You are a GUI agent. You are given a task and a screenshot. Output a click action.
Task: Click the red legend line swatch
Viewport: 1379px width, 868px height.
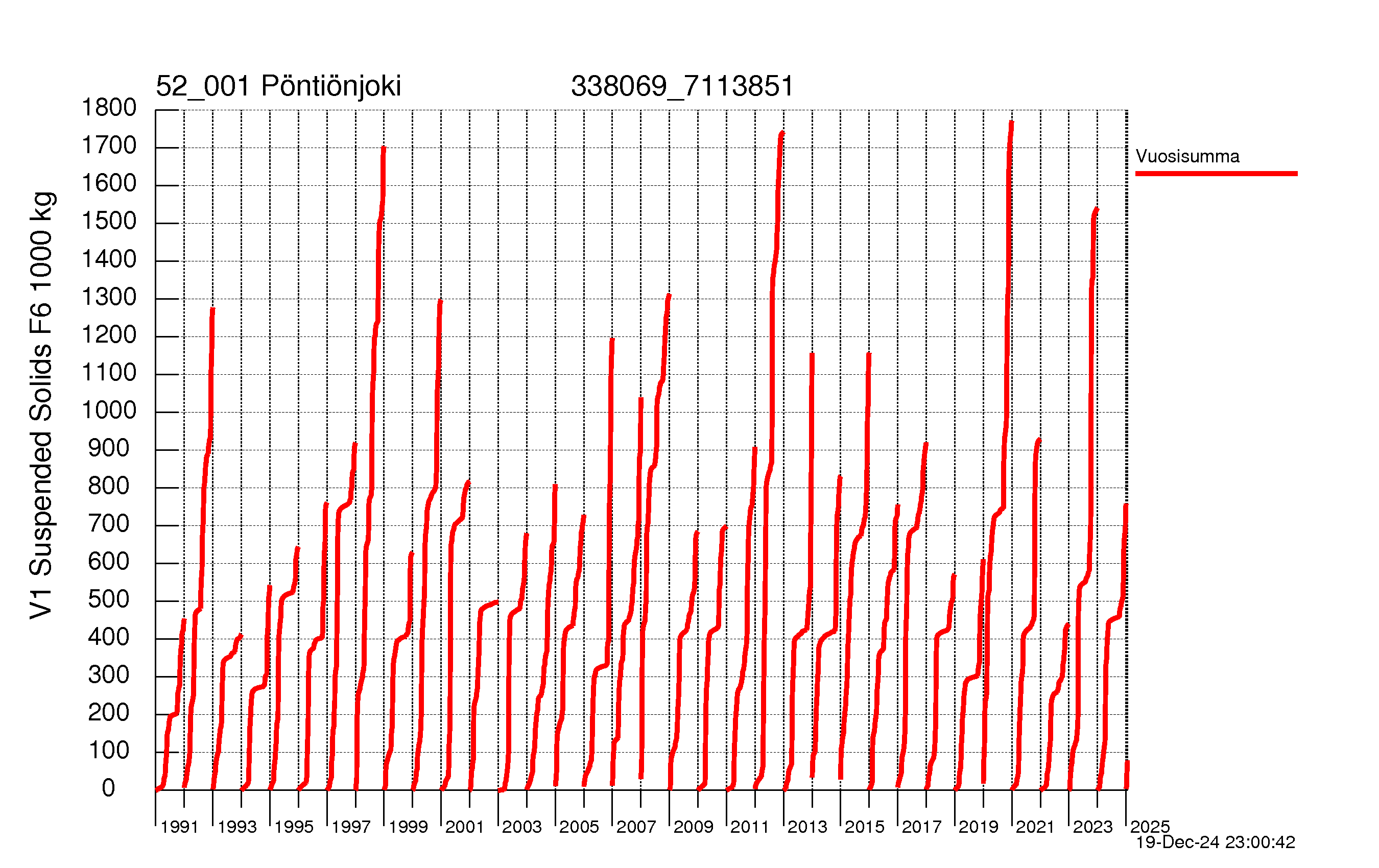1217,174
